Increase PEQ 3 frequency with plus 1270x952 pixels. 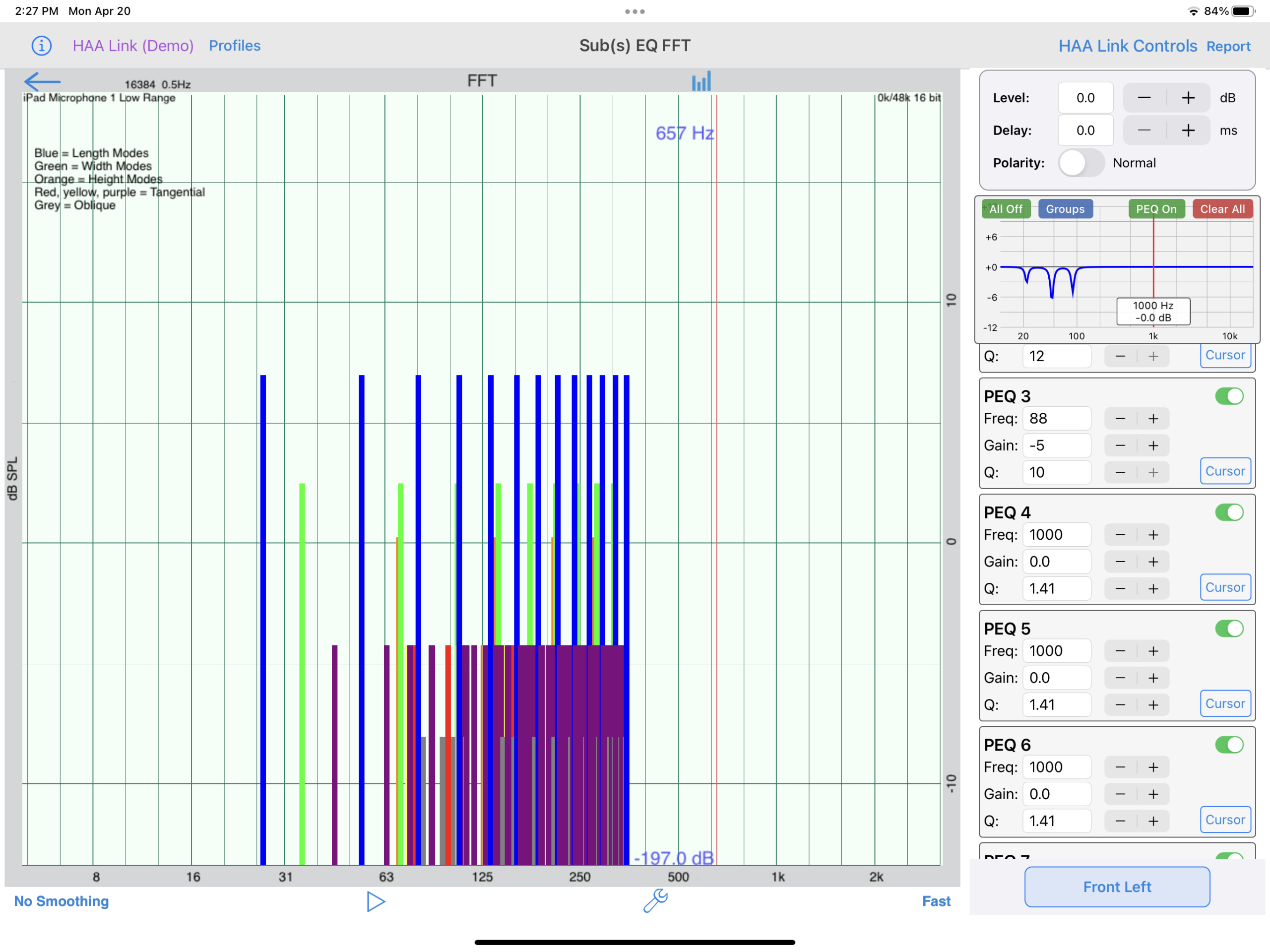(x=1153, y=419)
